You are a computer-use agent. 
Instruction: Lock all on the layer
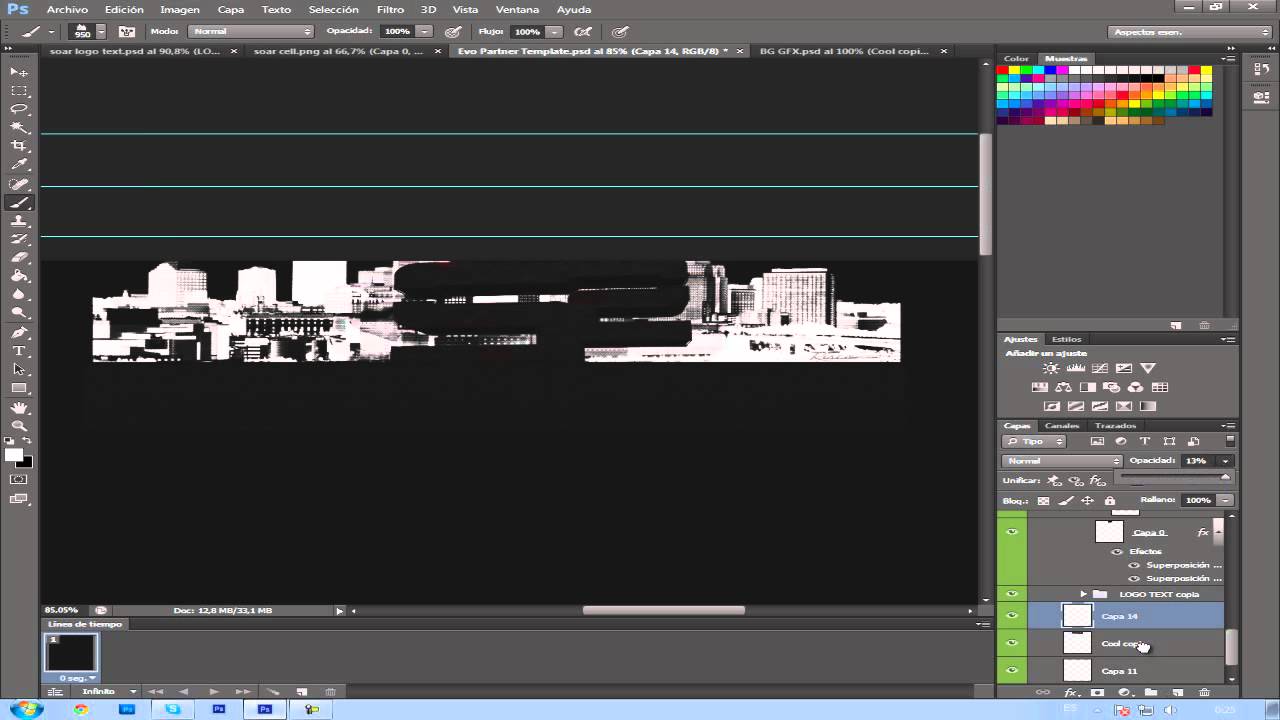1109,500
